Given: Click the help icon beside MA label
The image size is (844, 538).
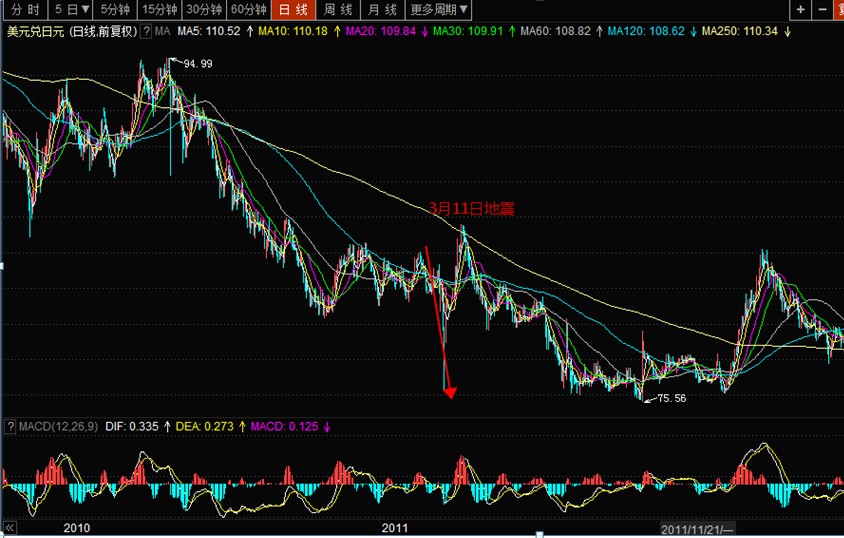Looking at the screenshot, I should click(x=146, y=32).
